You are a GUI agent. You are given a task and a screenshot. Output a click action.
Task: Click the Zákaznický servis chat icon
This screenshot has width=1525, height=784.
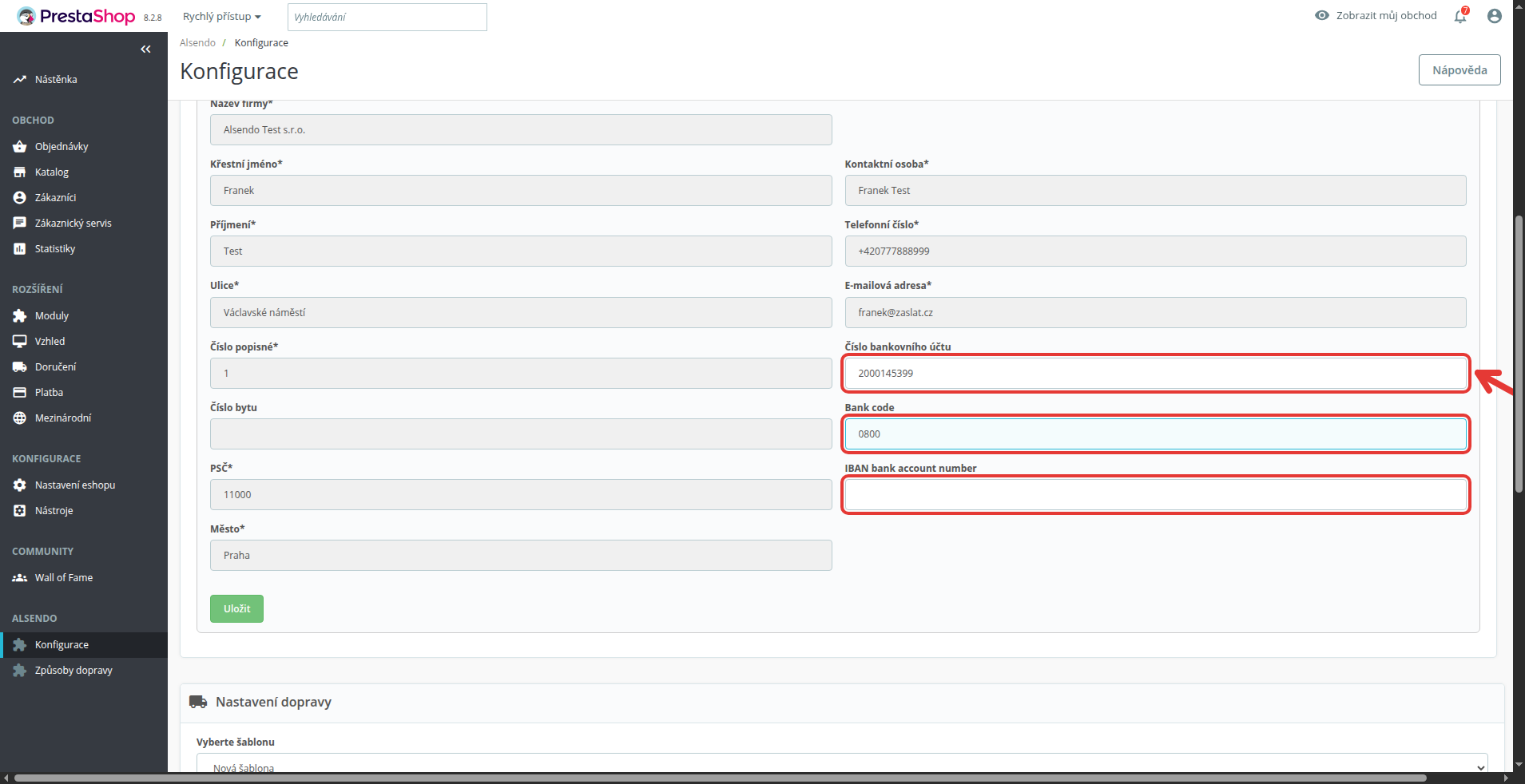pos(19,224)
